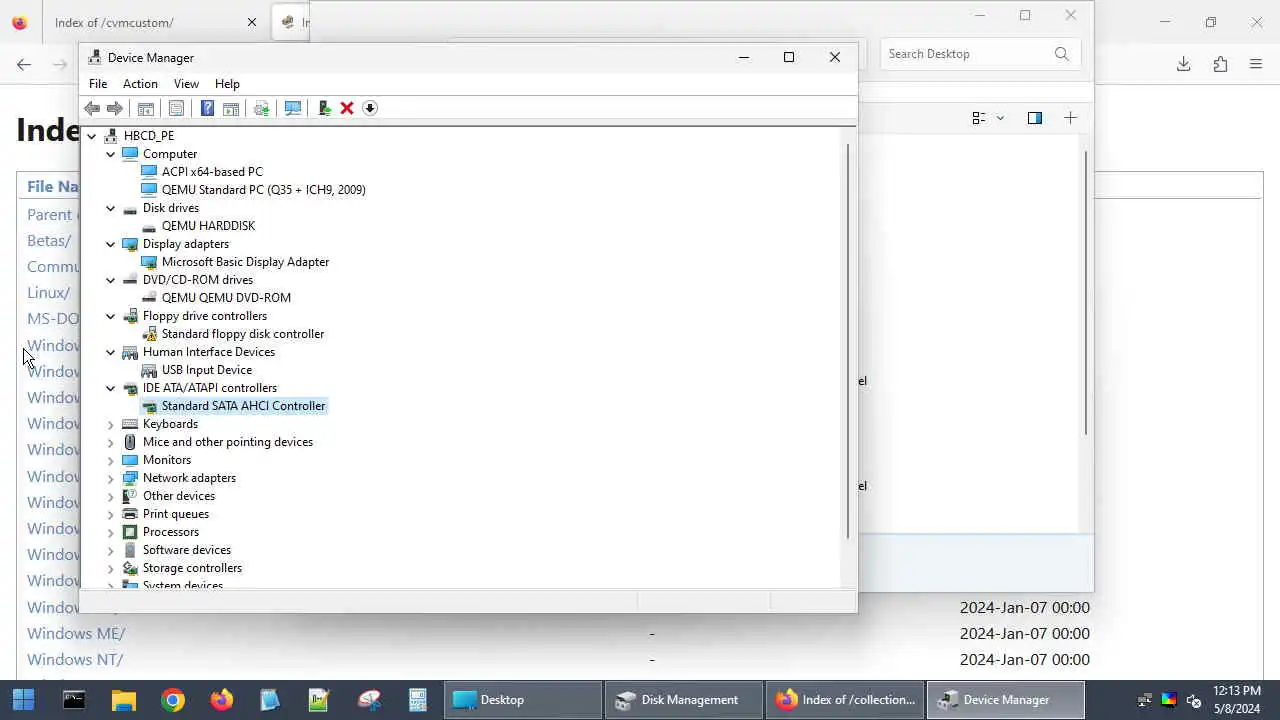The height and width of the screenshot is (720, 1280).
Task: Collapse the HBCD_PE root node
Action: [92, 136]
